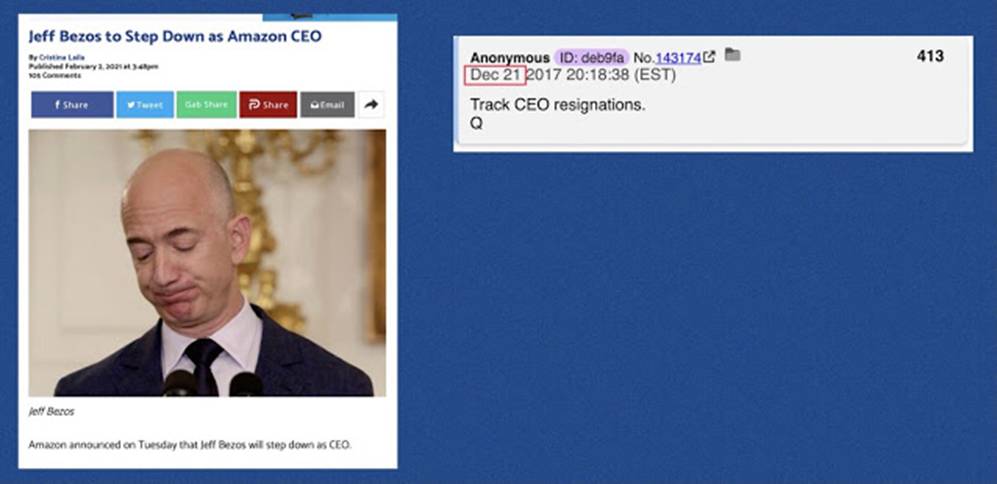Click the Facebook f logo icon
This screenshot has height=484, width=997.
click(x=57, y=105)
